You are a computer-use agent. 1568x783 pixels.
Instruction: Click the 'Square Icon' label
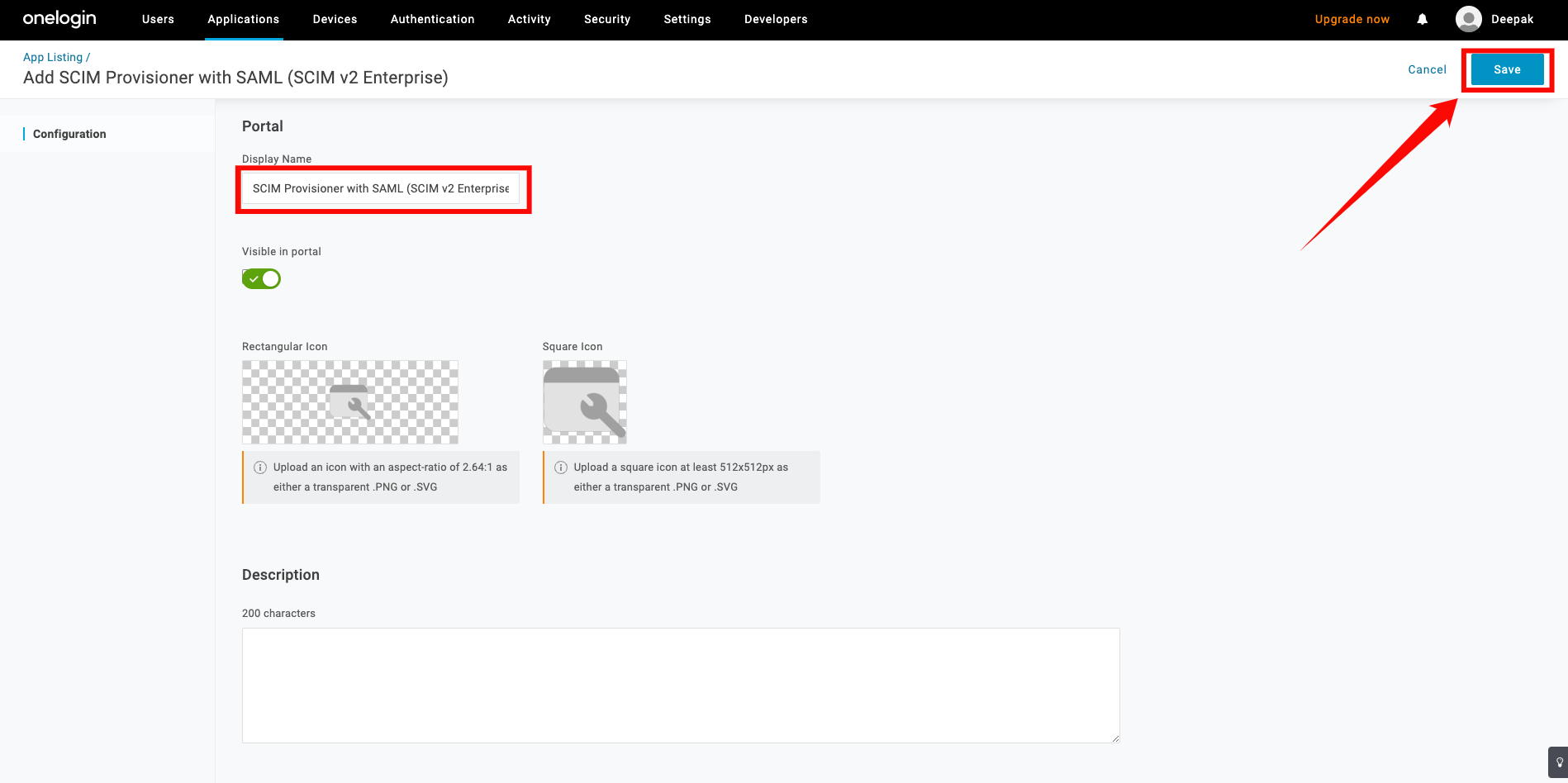point(573,347)
